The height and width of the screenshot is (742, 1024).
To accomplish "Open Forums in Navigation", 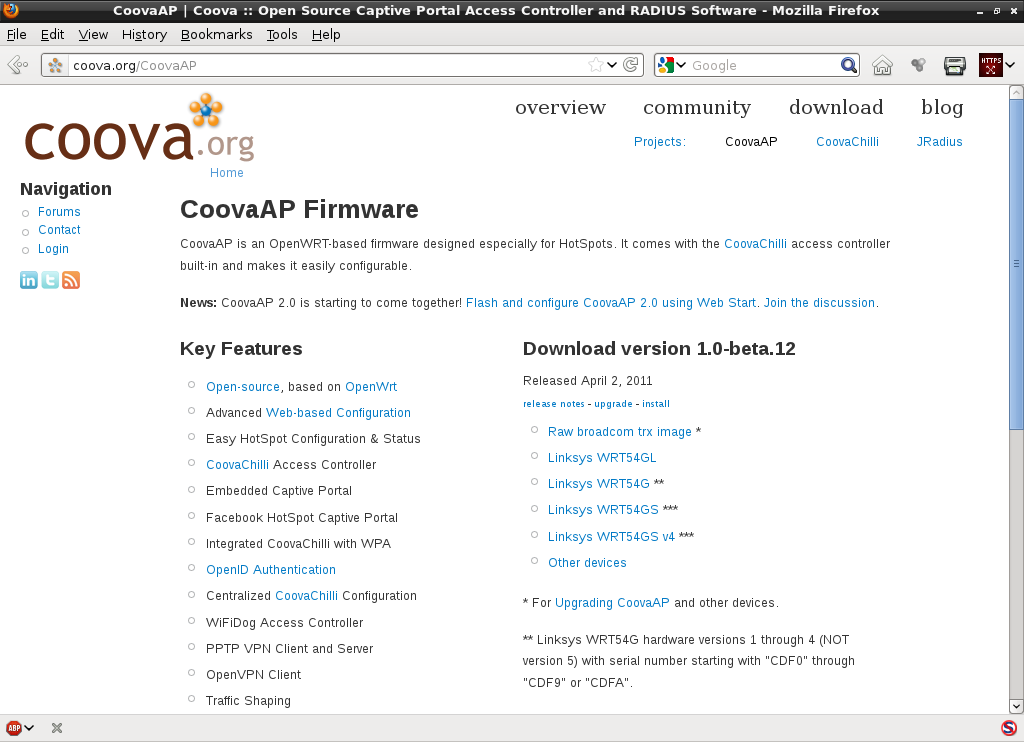I will click(59, 212).
